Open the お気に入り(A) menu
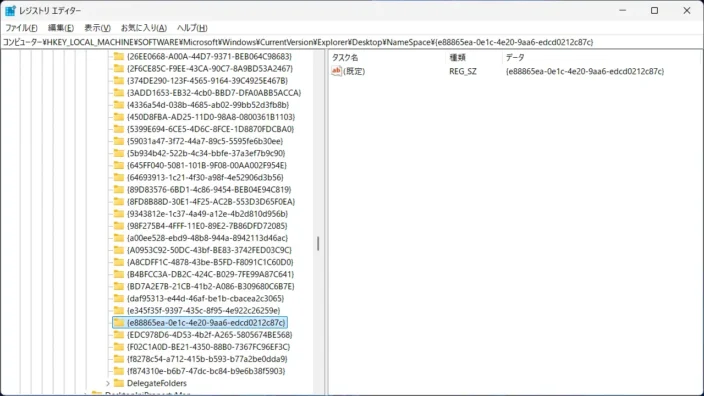This screenshot has width=704, height=396. click(x=144, y=28)
